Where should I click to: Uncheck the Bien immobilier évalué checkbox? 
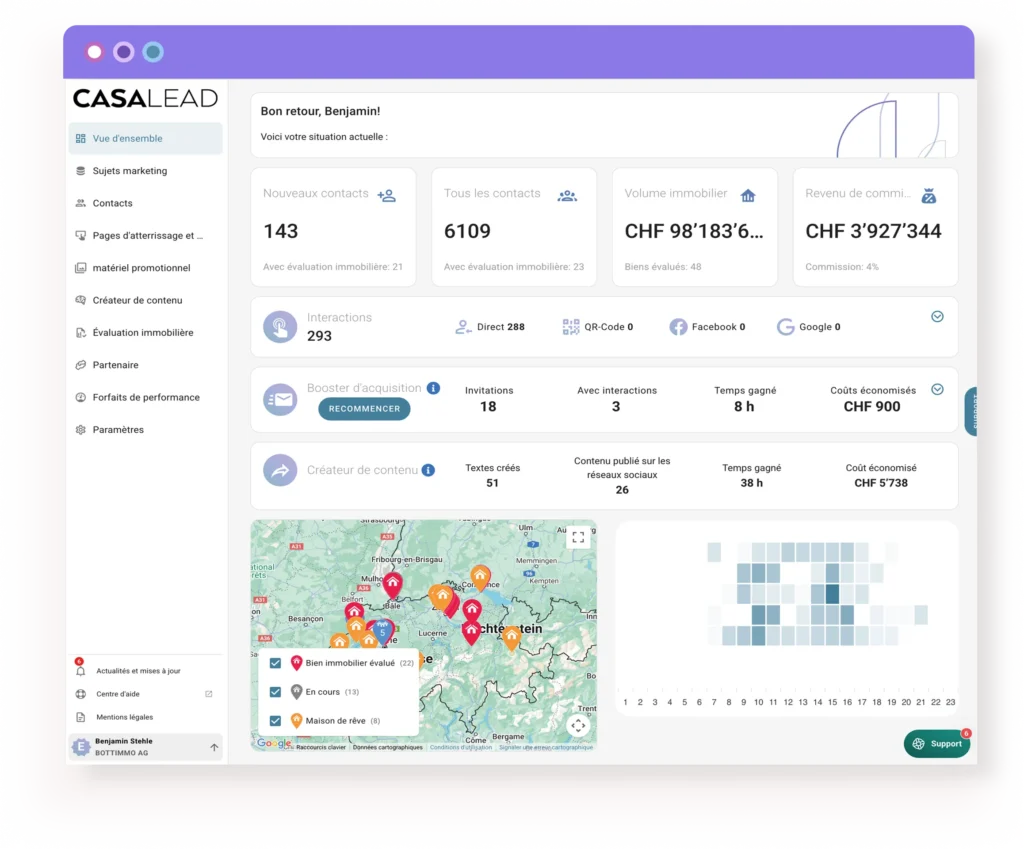(x=275, y=663)
